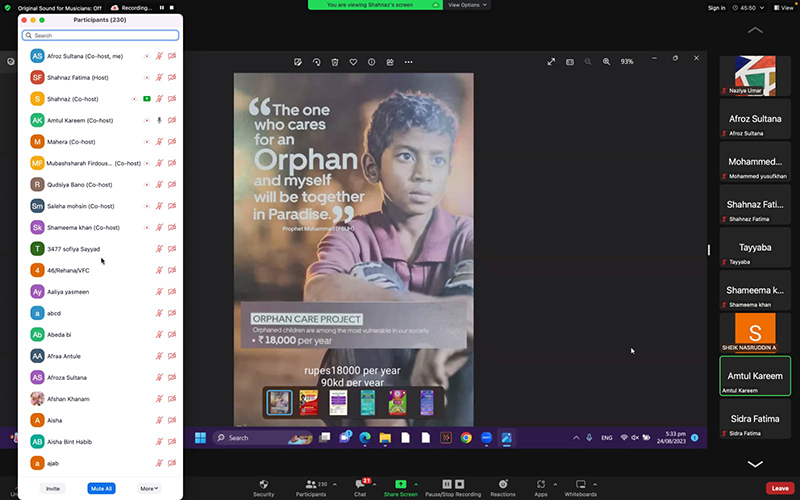This screenshot has width=800, height=500.
Task: Toggle mute icon for Shahnaz Fatima (Host)
Action: click(159, 78)
